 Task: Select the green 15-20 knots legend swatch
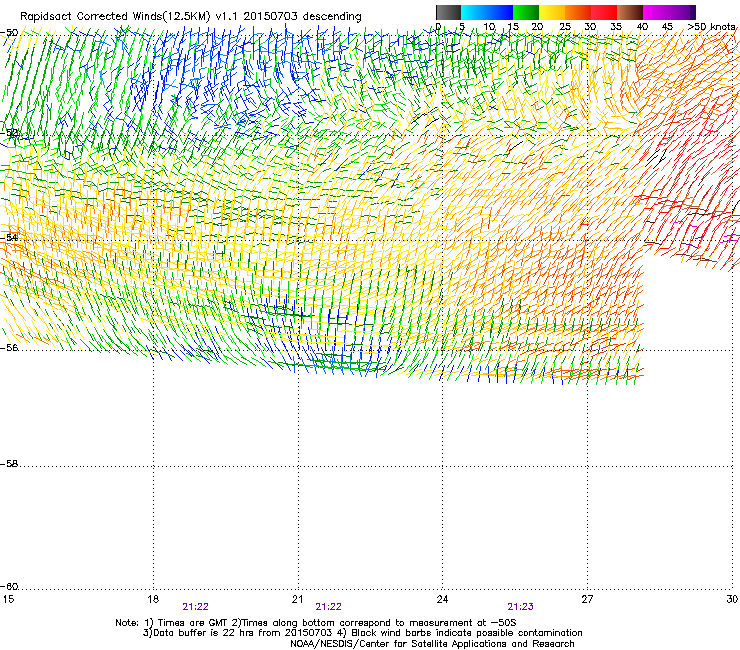526,12
